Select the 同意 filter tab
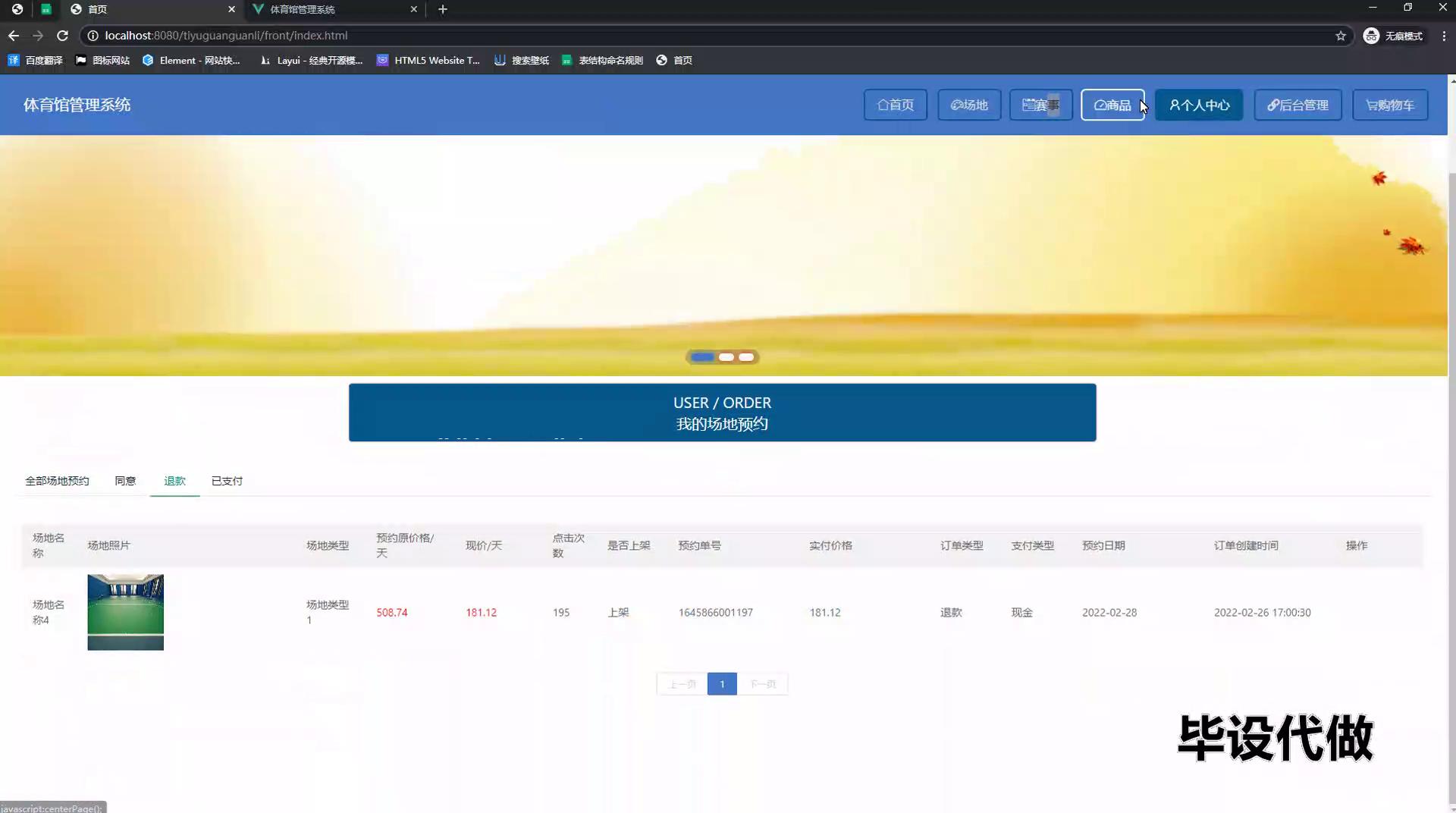This screenshot has height=813, width=1456. (125, 481)
